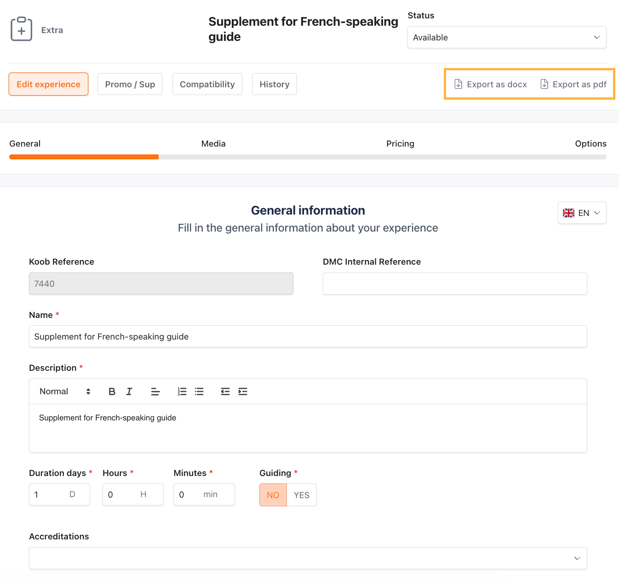Open the Normal text style dropdown
The width and height of the screenshot is (619, 578).
(x=65, y=392)
